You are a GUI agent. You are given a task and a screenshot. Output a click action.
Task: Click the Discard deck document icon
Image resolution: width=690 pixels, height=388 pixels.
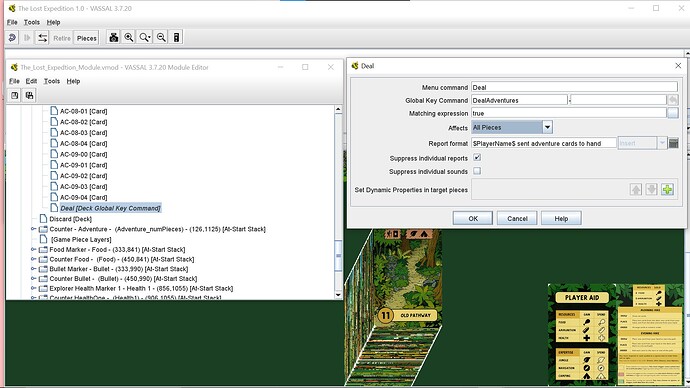click(x=43, y=218)
